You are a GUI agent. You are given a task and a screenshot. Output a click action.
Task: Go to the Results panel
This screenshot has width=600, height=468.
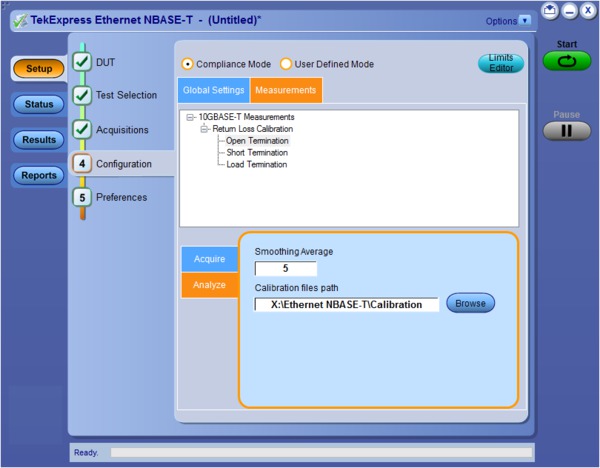point(38,140)
